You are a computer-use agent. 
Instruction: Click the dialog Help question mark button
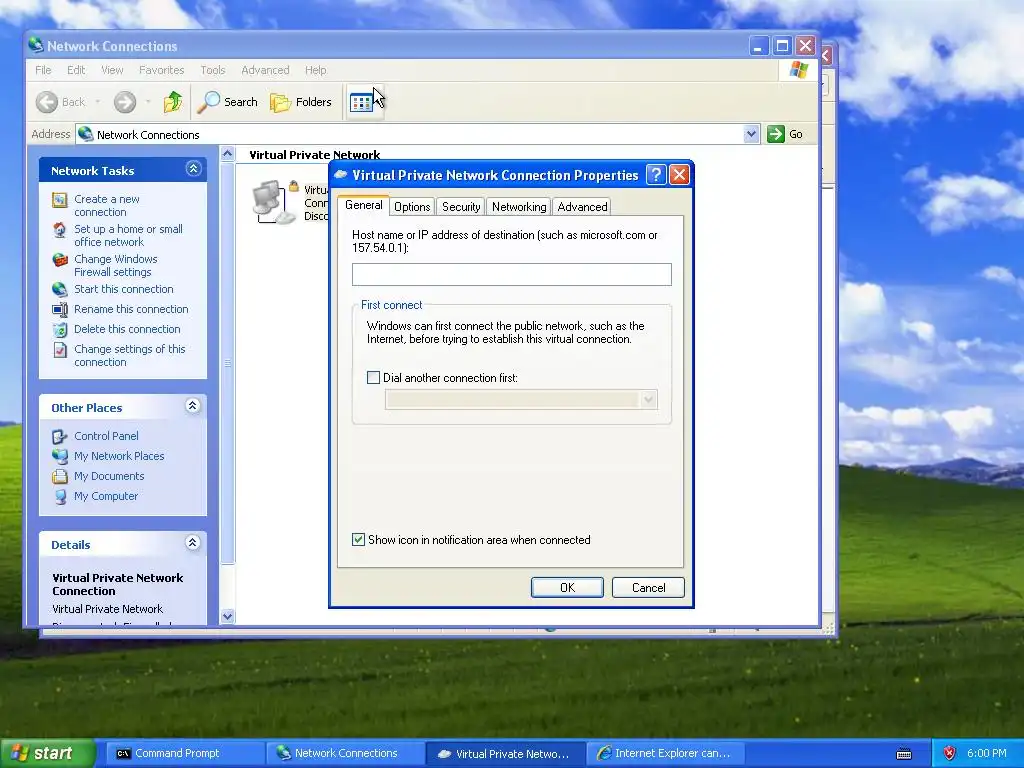click(x=656, y=174)
